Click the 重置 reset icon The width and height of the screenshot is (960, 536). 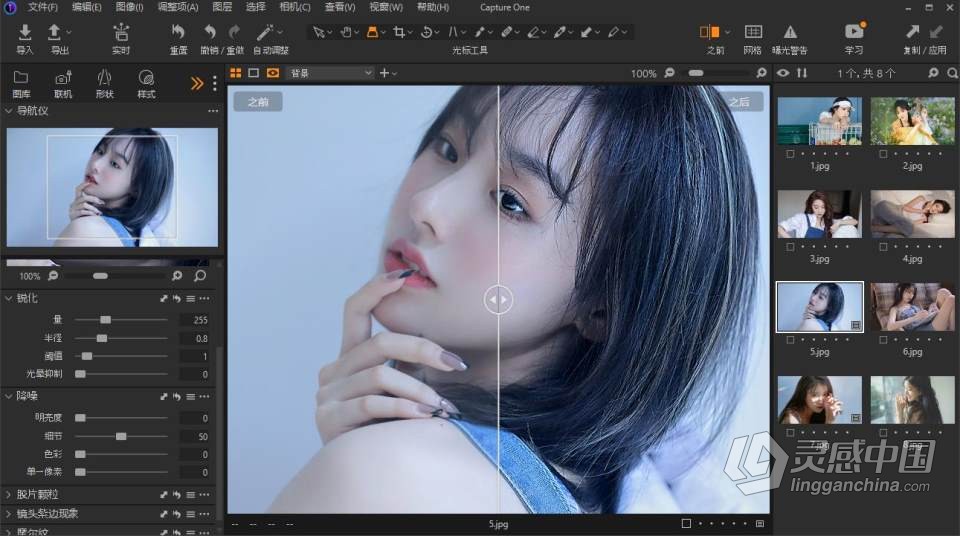click(178, 32)
